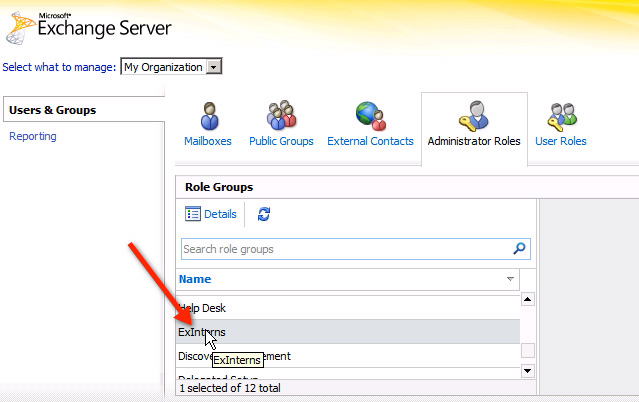Select the Help Desk role group
The height and width of the screenshot is (402, 639).
tap(201, 308)
